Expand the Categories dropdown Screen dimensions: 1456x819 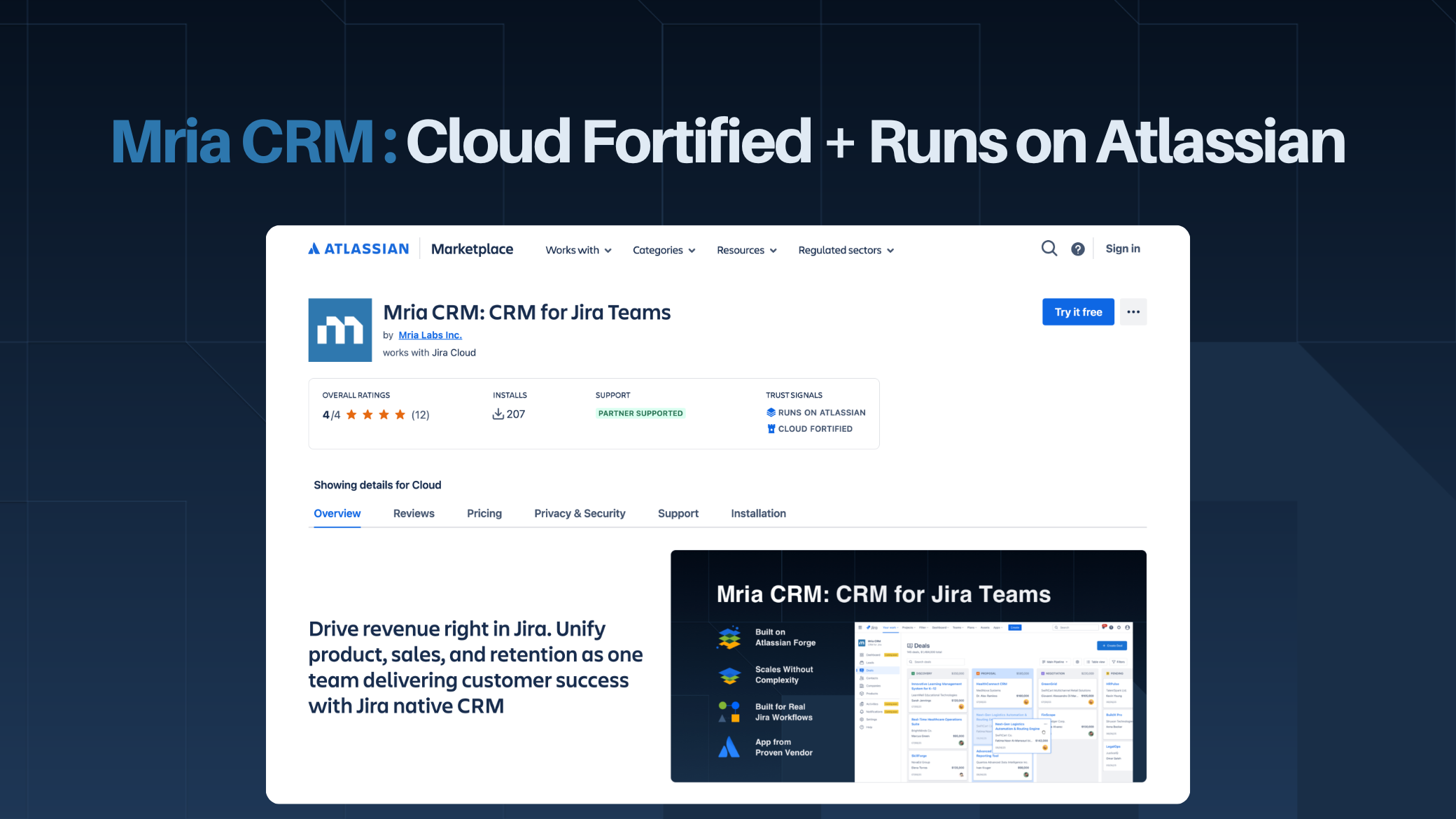tap(664, 251)
